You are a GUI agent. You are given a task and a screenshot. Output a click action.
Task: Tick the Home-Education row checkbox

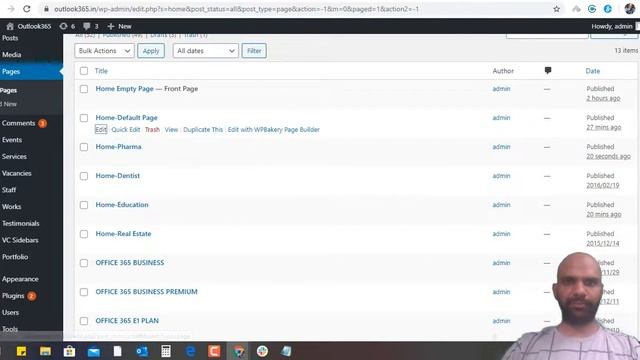pos(84,205)
